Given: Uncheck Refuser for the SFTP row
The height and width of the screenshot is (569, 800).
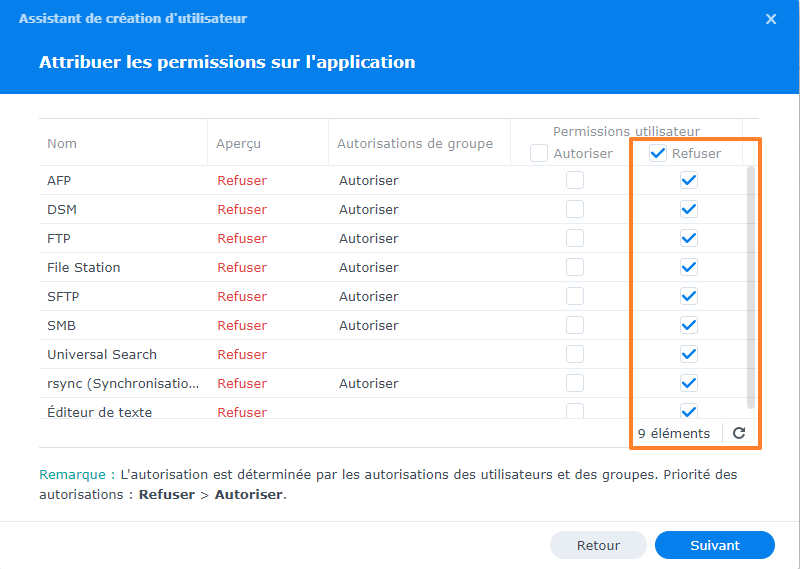Looking at the screenshot, I should coord(688,297).
